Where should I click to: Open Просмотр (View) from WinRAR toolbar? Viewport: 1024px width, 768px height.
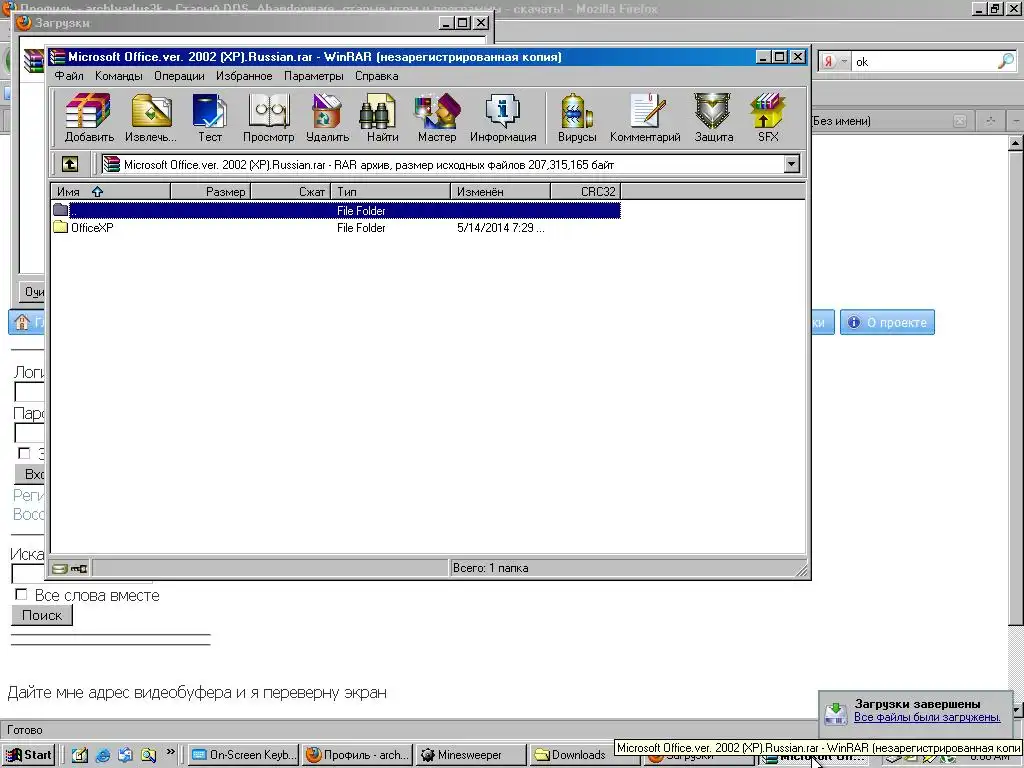268,118
